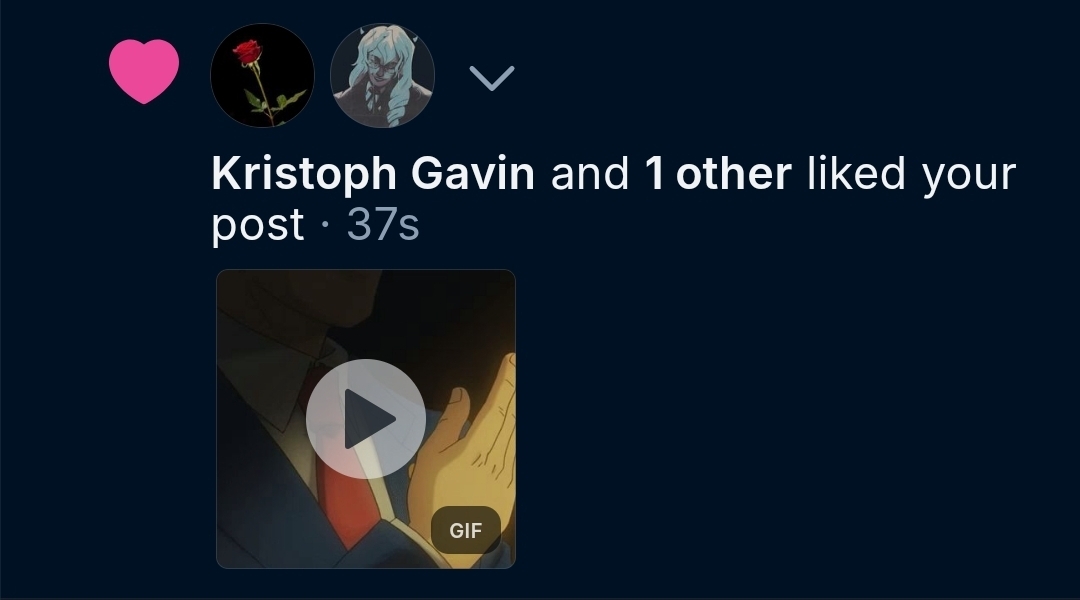Open Kristoph Gavin's profile from the name
This screenshot has height=600, width=1080.
click(x=373, y=173)
